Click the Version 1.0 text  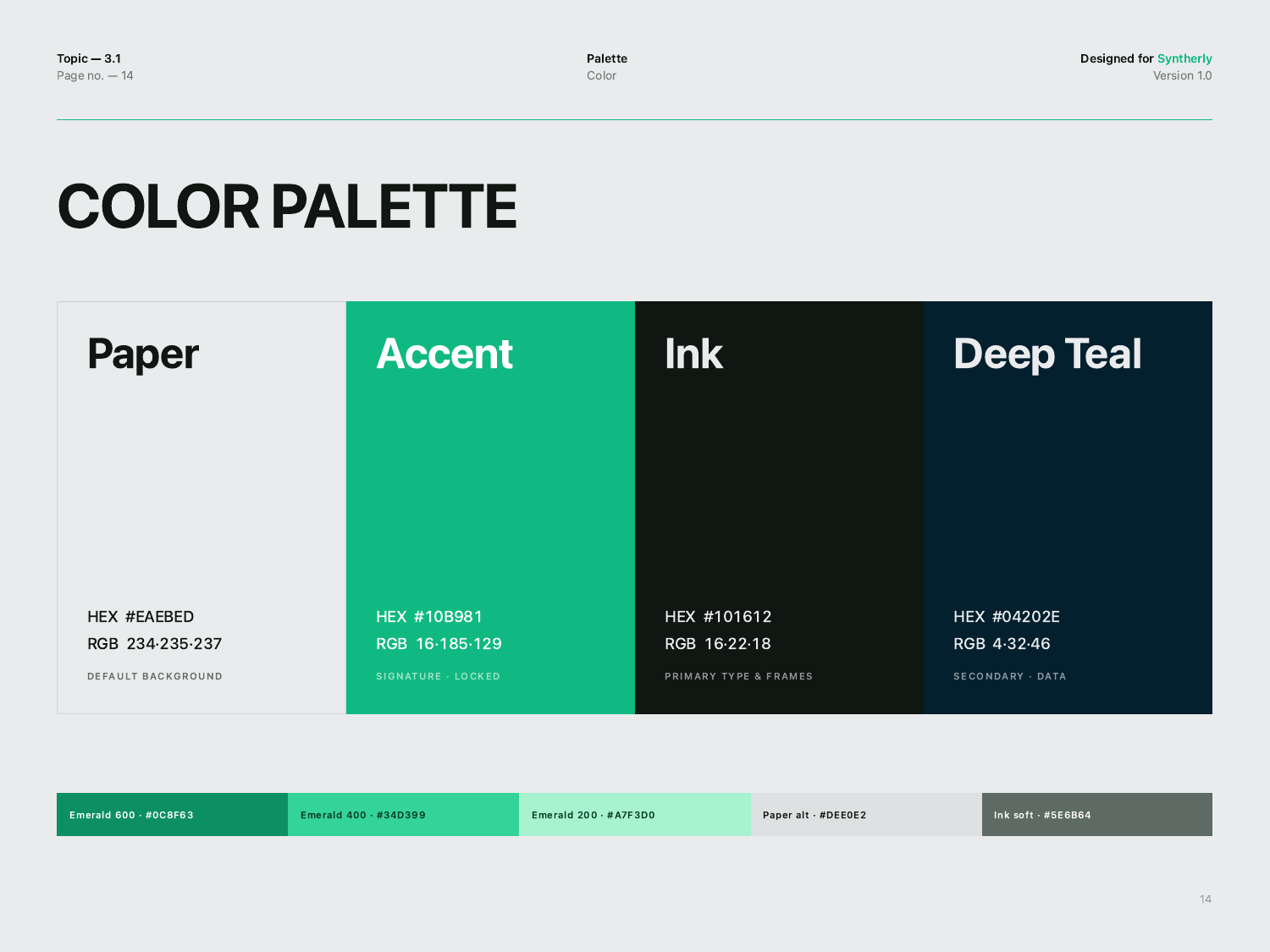point(1183,75)
